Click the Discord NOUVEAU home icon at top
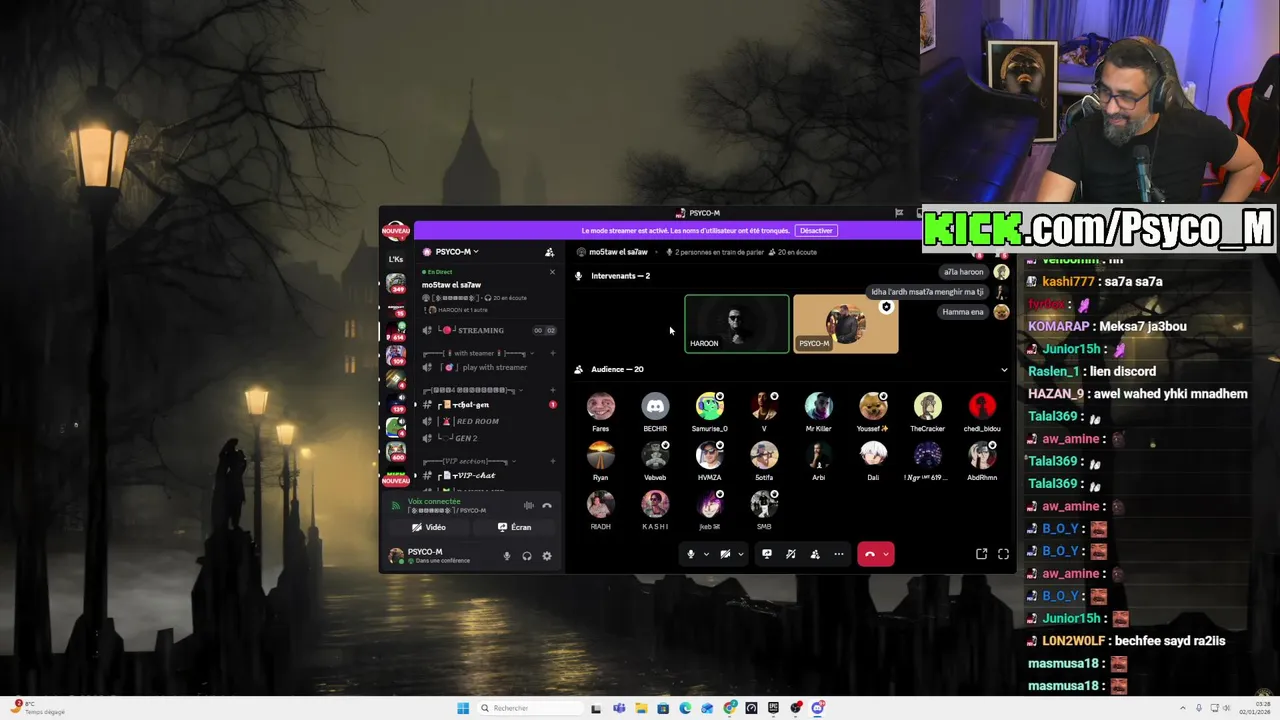The height and width of the screenshot is (720, 1280). (396, 232)
